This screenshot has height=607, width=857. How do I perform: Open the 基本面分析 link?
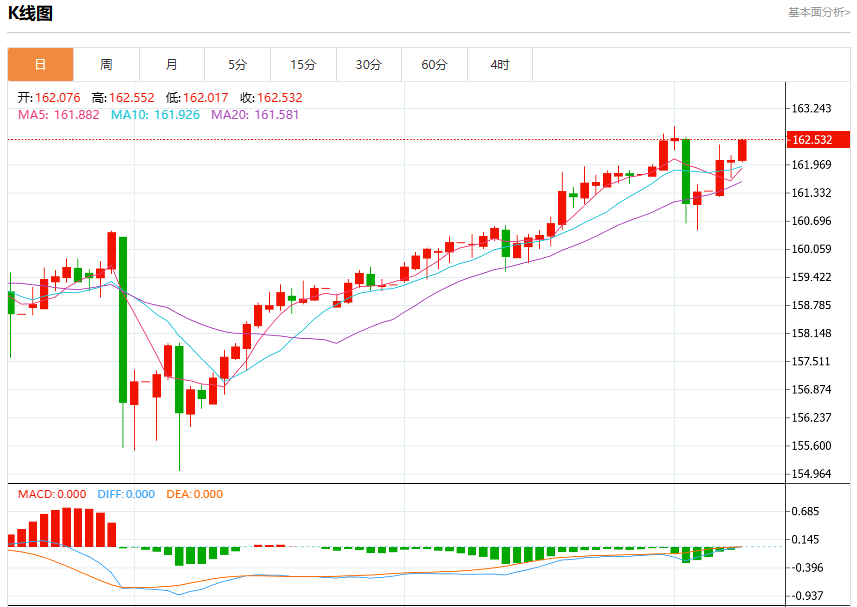pos(819,12)
